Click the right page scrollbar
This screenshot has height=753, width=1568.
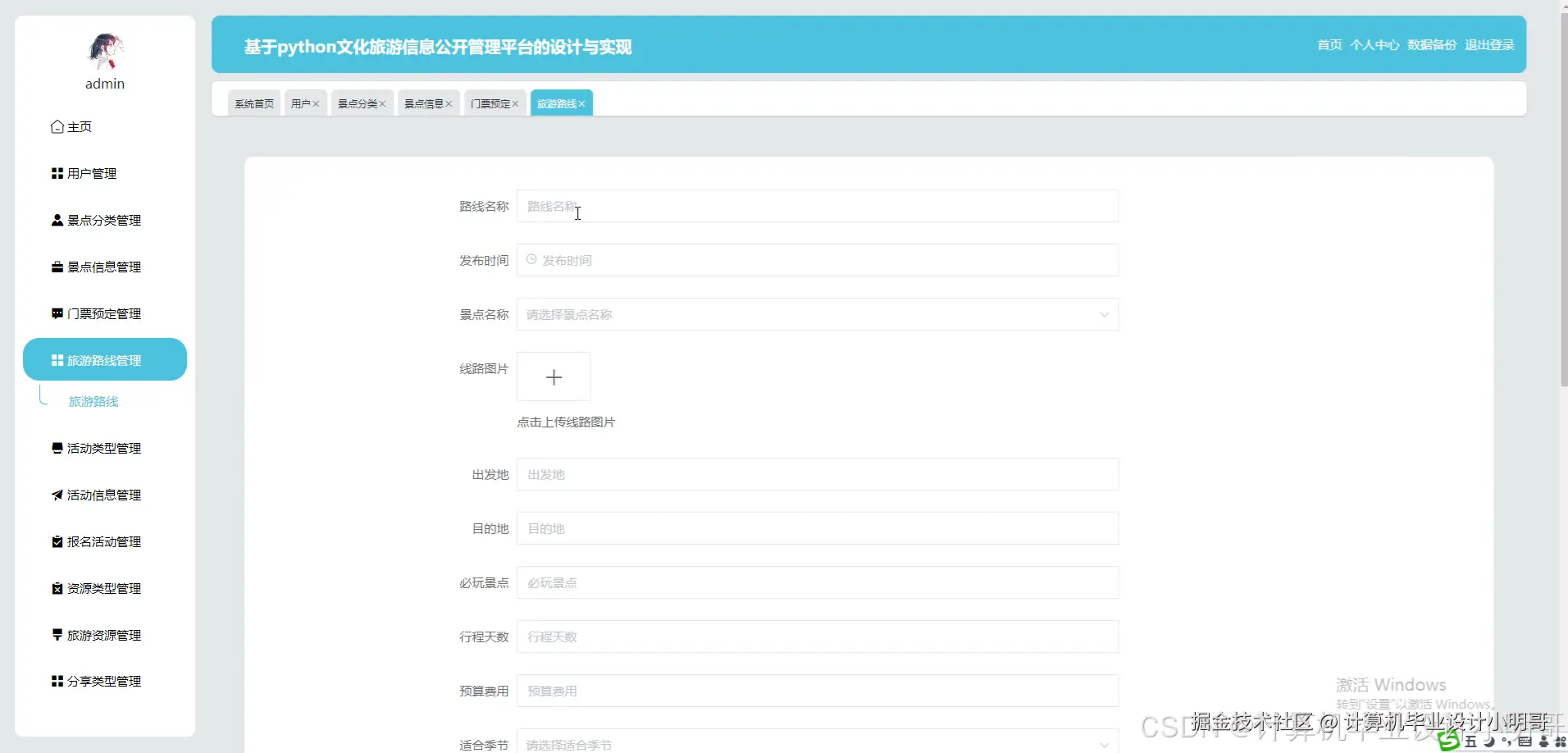coord(1561,197)
